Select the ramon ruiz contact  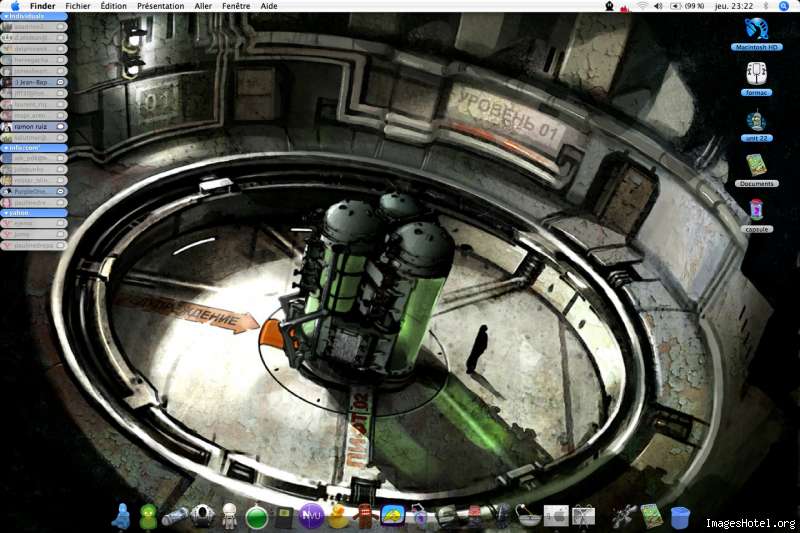pyautogui.click(x=33, y=126)
